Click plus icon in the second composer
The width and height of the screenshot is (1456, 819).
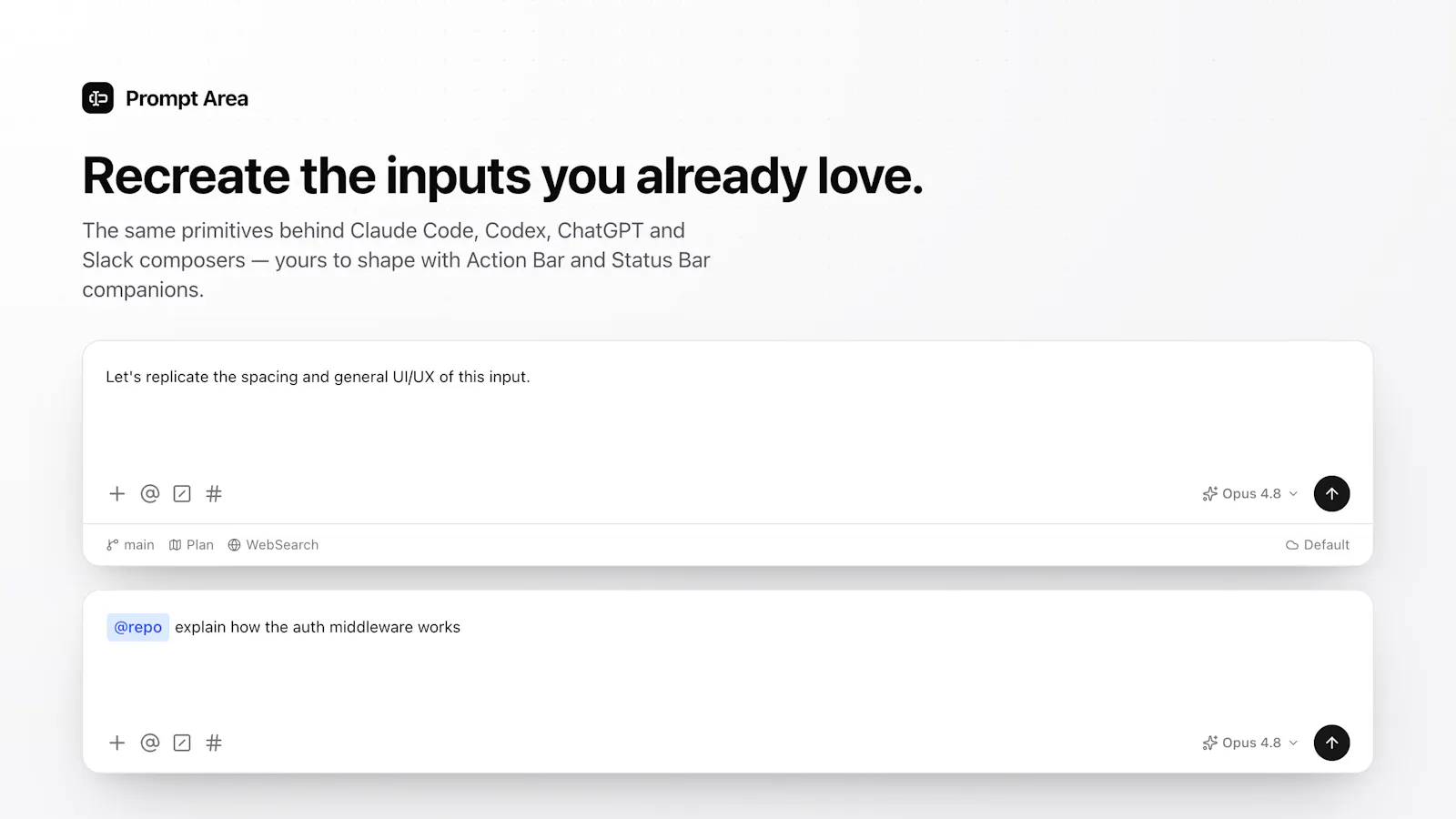[116, 743]
